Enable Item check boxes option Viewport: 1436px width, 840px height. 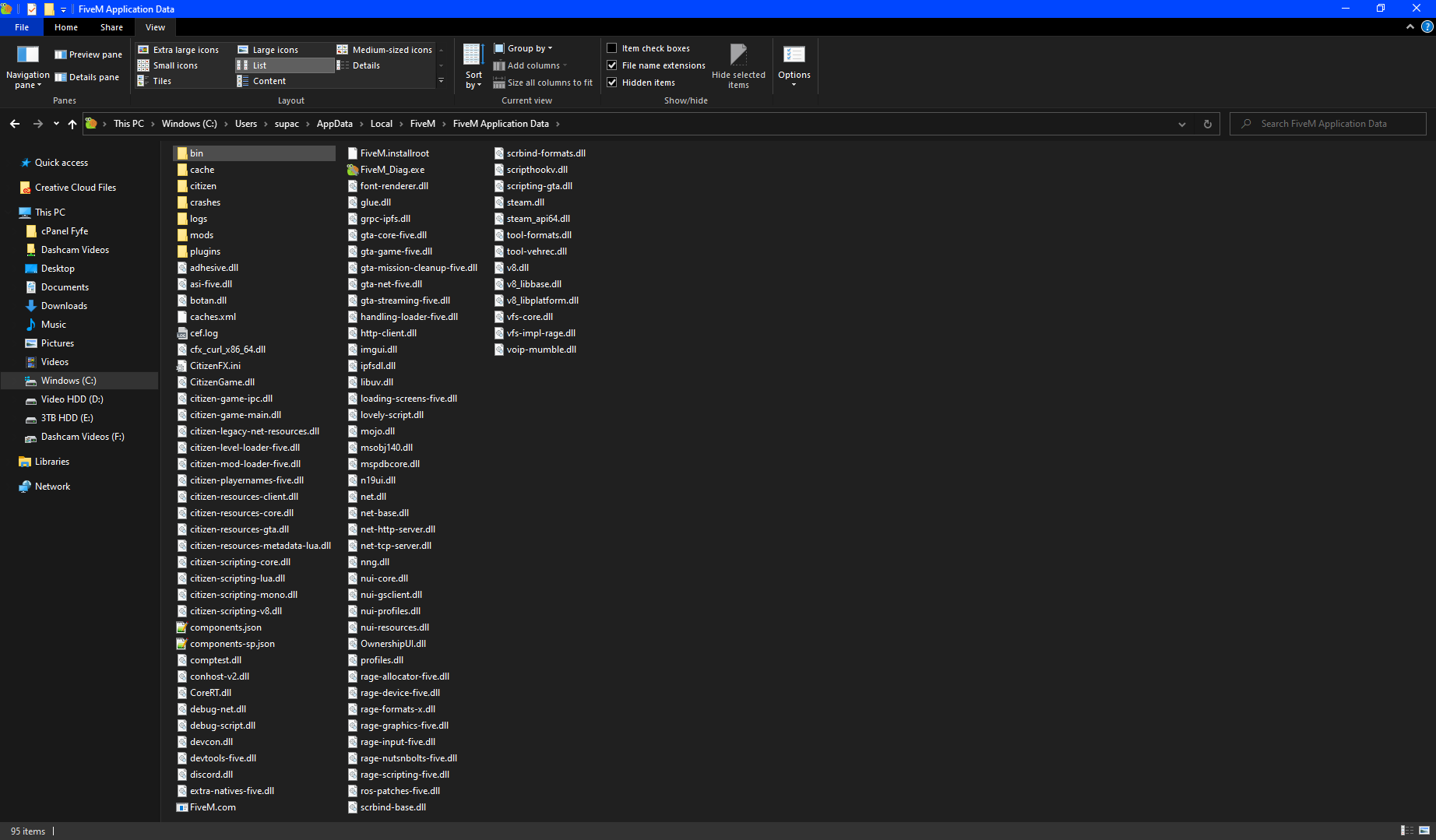[x=612, y=48]
